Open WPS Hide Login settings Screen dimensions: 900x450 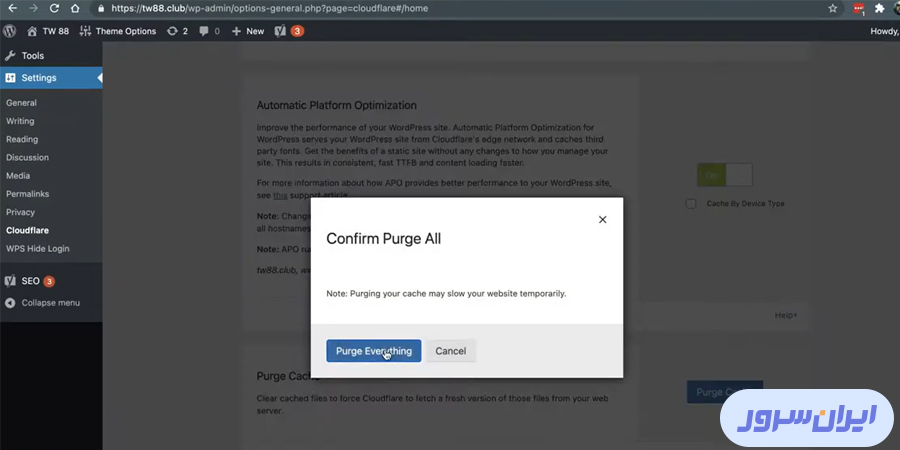(37, 249)
